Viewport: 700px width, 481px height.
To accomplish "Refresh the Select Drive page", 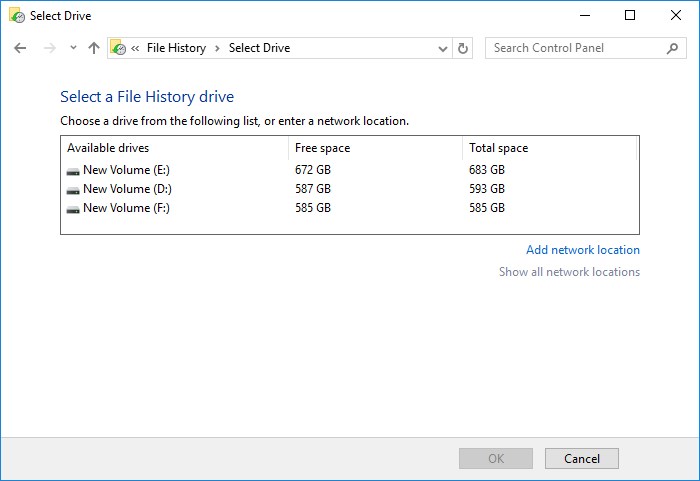I will tap(463, 48).
